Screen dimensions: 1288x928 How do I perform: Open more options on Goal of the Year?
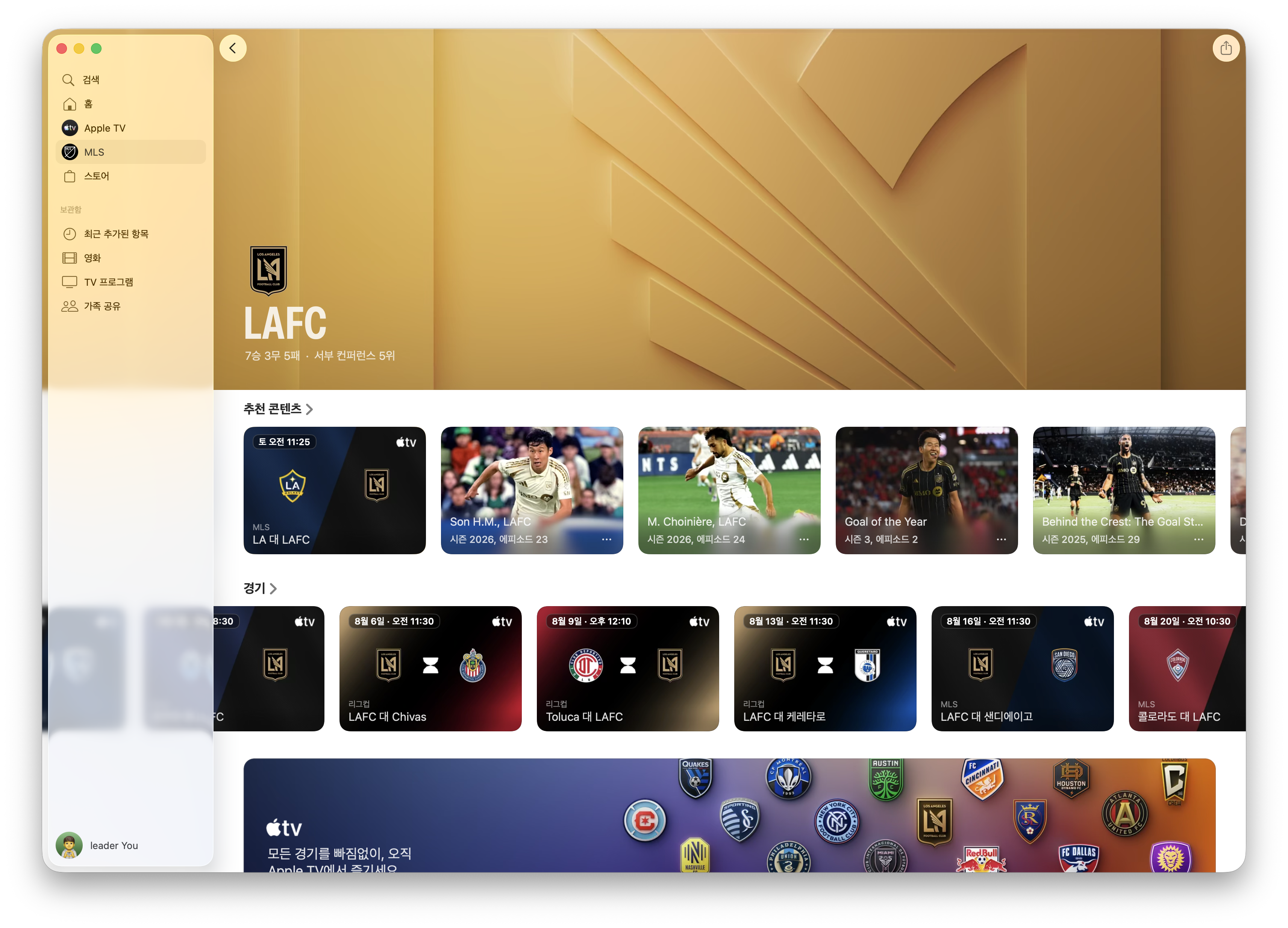point(1001,539)
